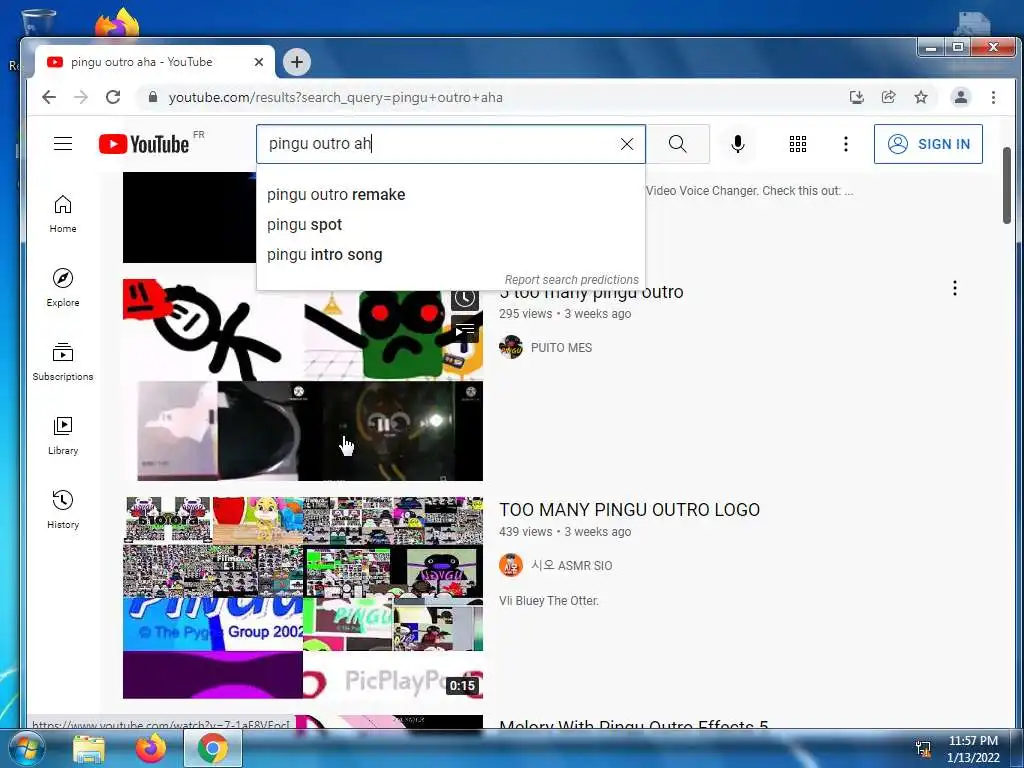Run search with the magnifying glass button
The width and height of the screenshot is (1024, 768).
[x=677, y=144]
